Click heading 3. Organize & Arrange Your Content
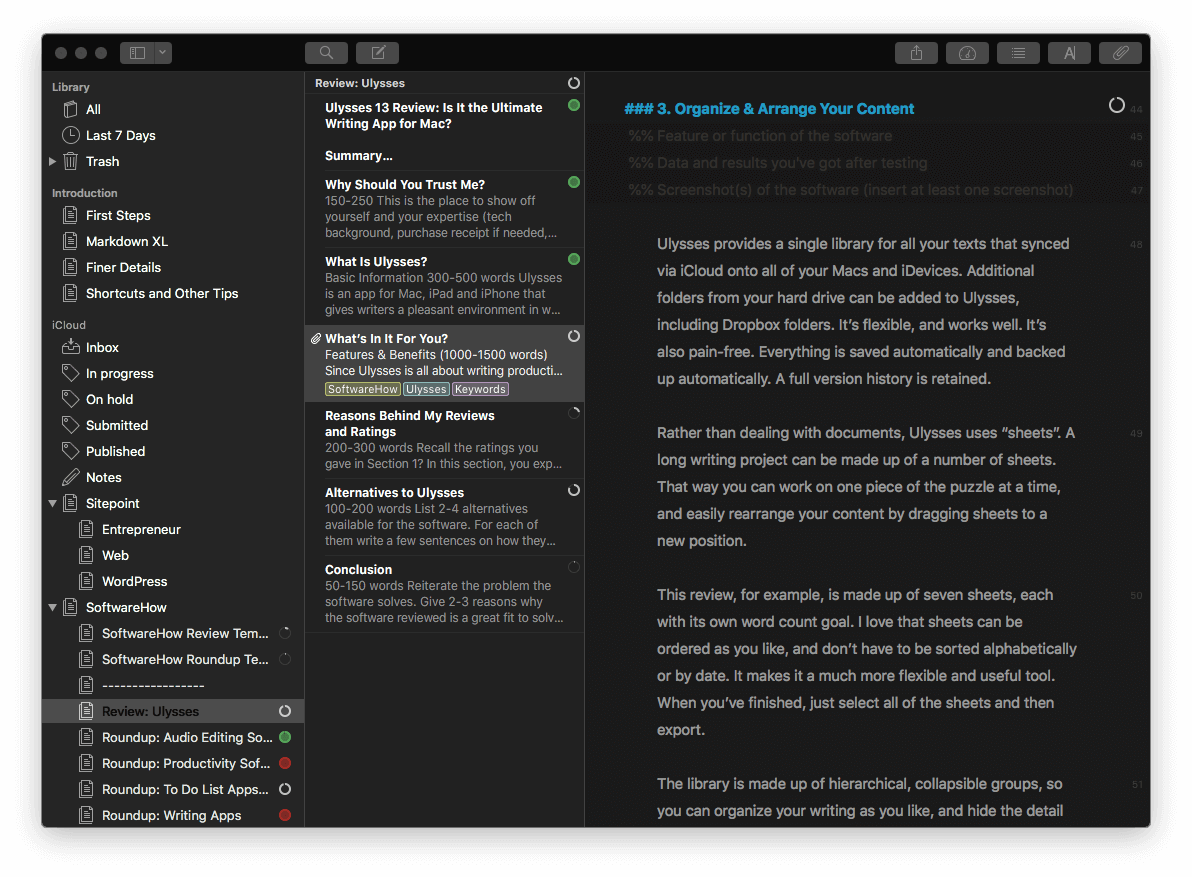Viewport: 1192px width, 877px height. click(769, 109)
